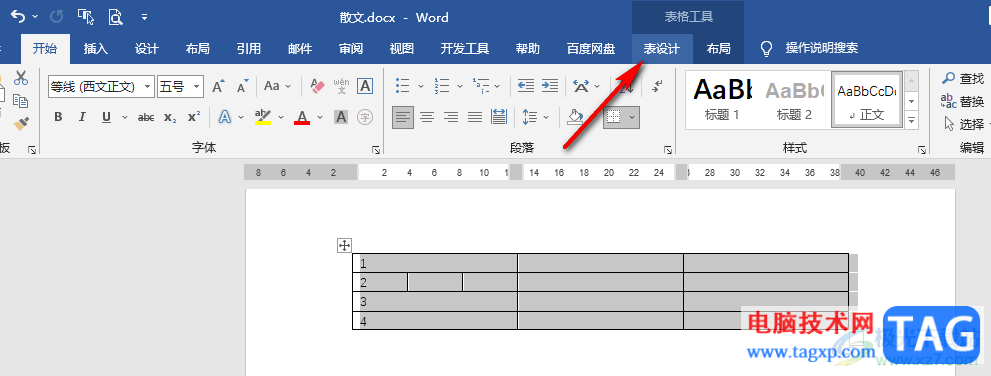Switch to the 设计 tab

(x=147, y=49)
